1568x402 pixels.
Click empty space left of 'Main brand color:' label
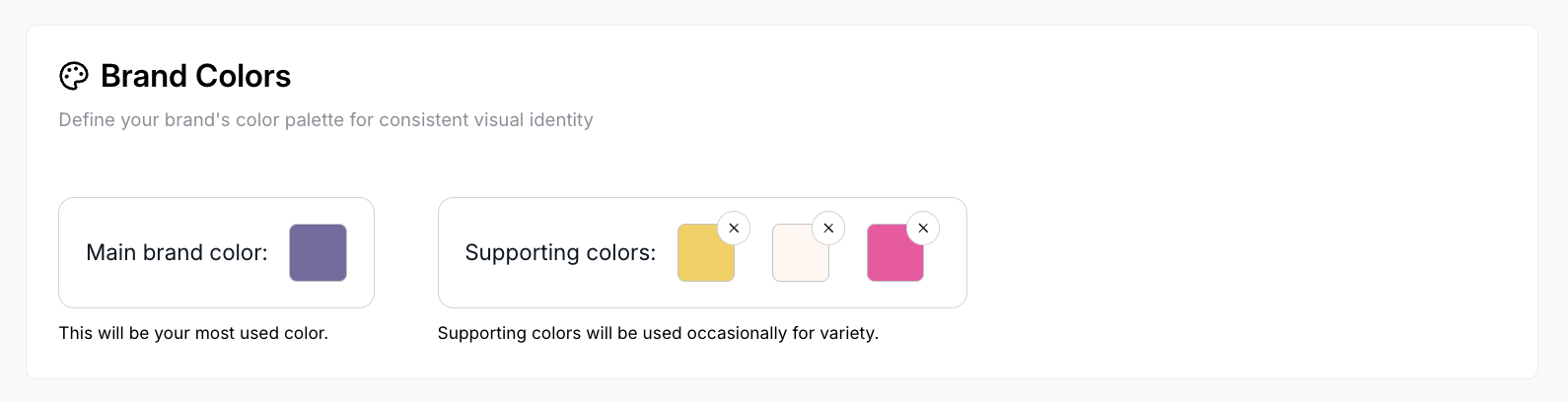tap(72, 253)
